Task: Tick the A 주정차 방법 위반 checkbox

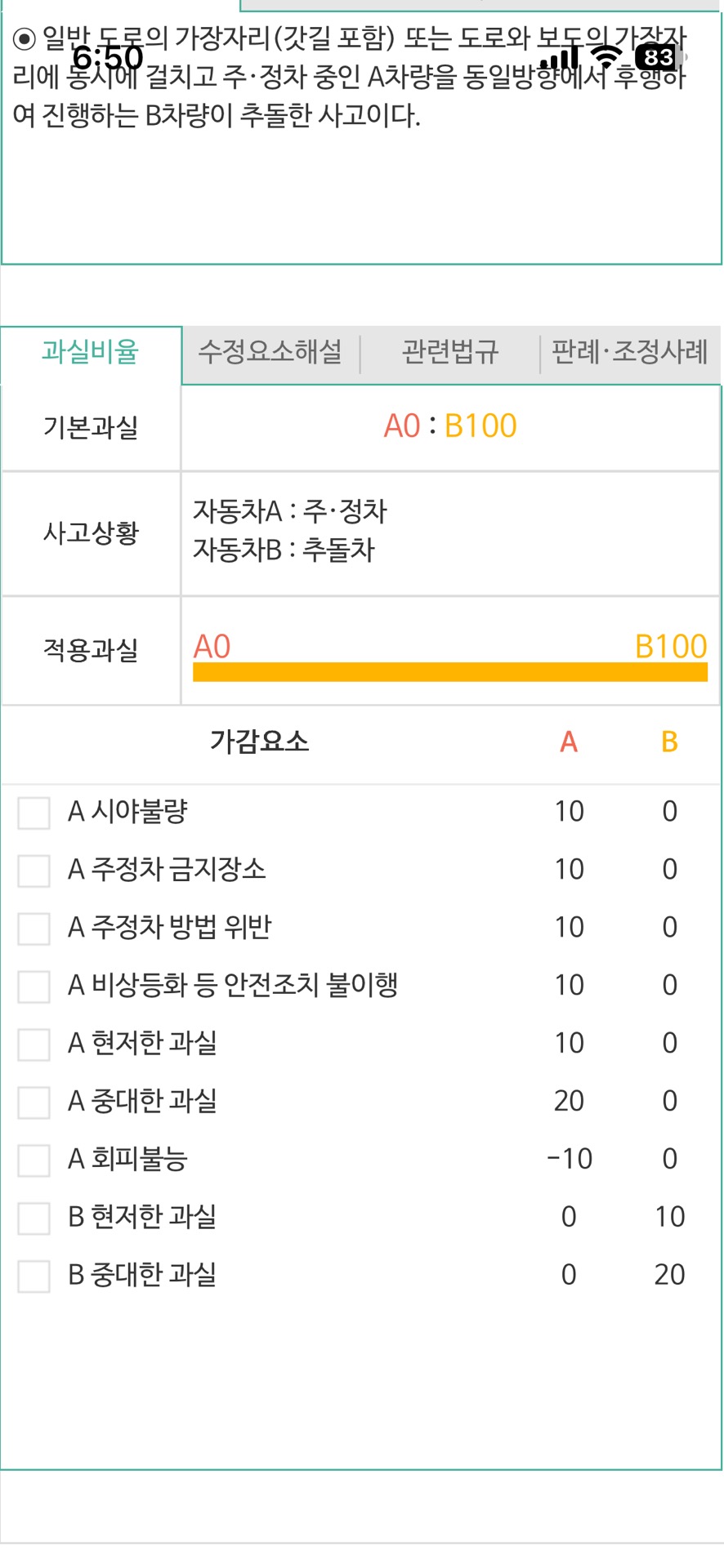Action: coord(34,929)
